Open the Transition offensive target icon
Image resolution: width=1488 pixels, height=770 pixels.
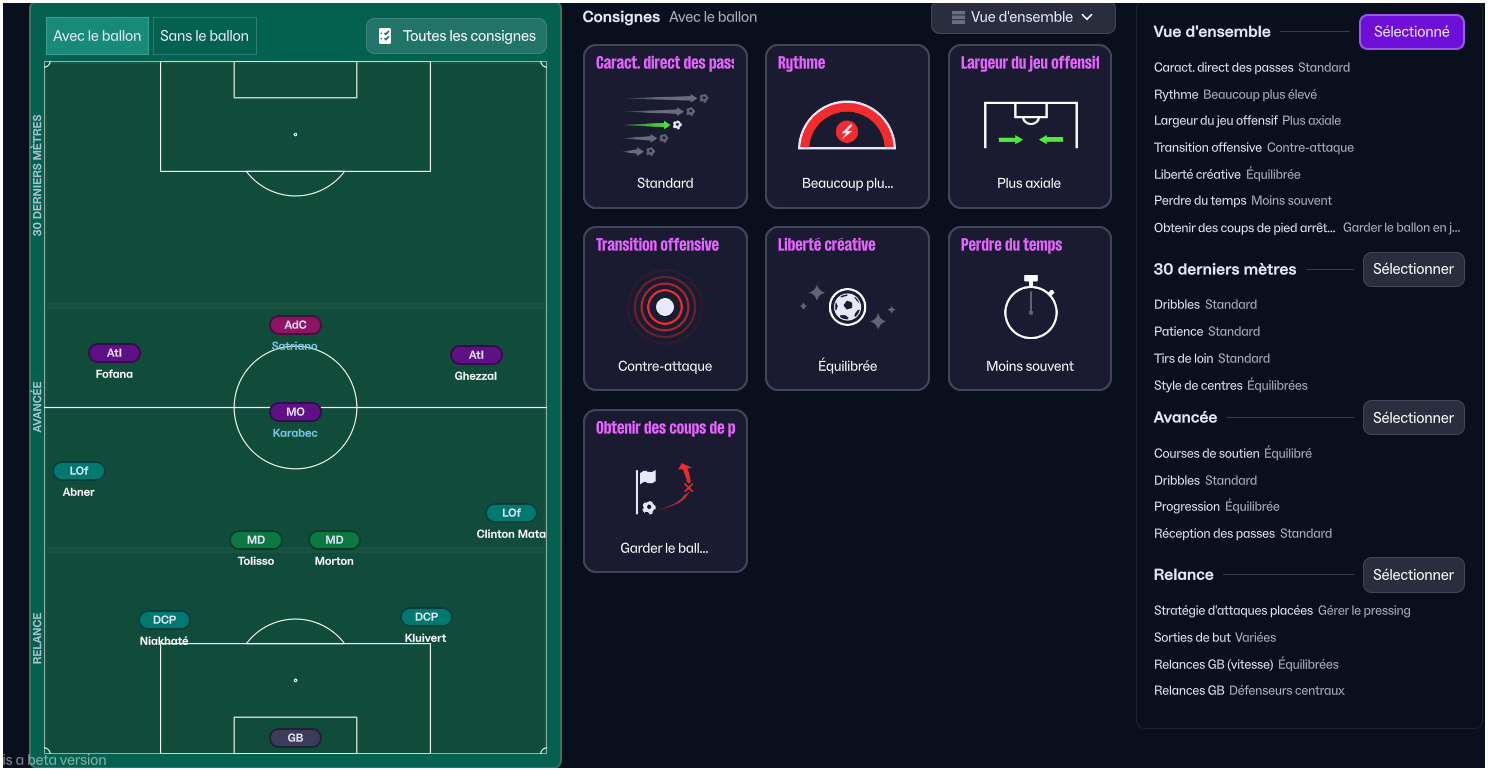665,308
